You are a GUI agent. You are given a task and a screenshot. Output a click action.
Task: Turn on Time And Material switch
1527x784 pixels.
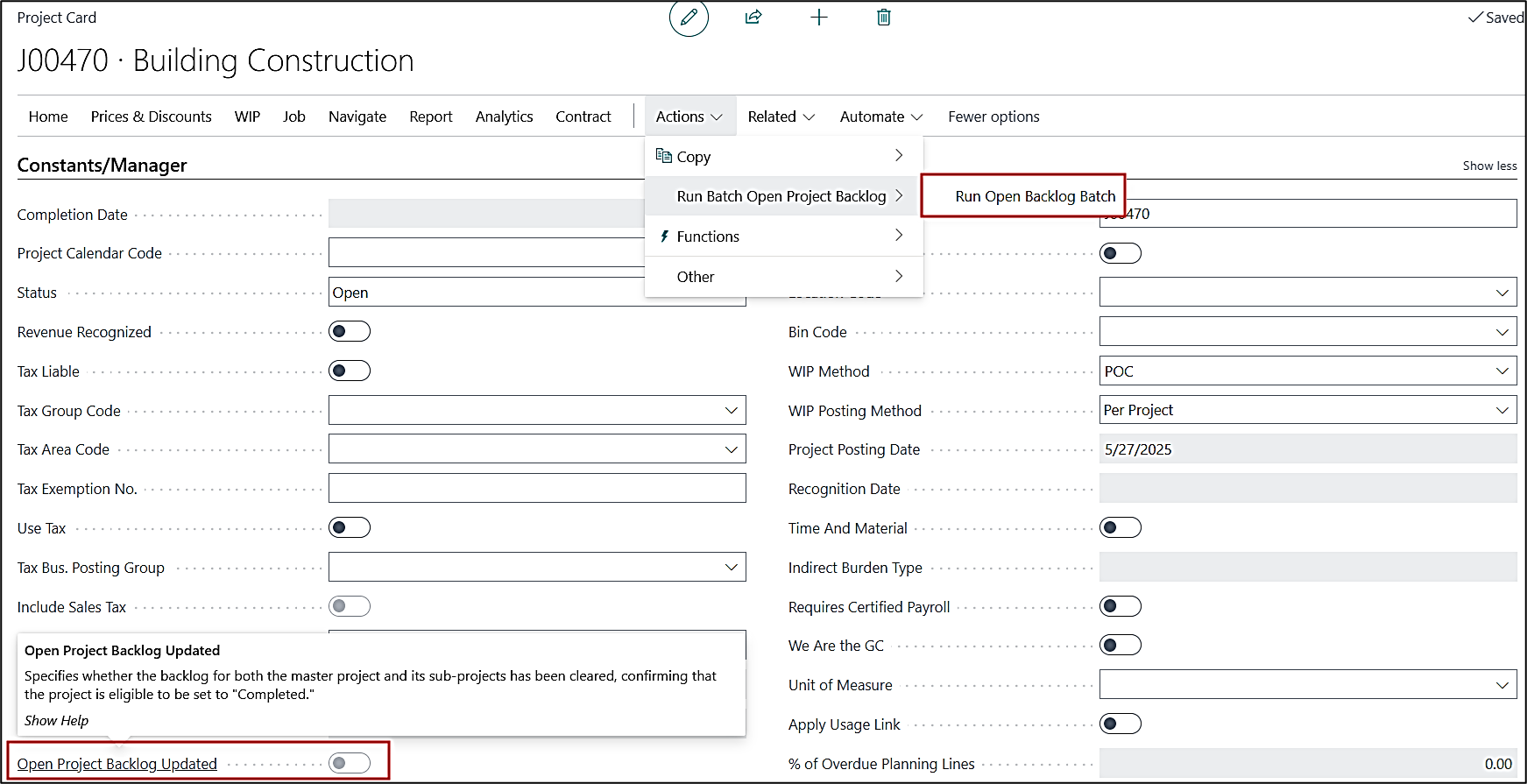coord(1120,527)
